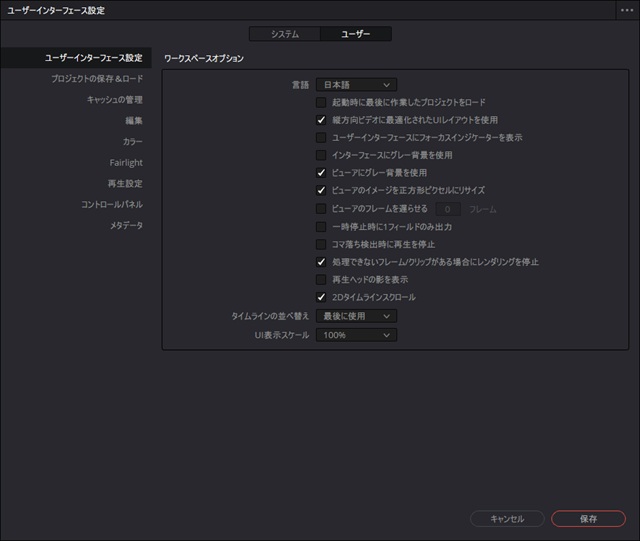Expand the UI表示スケール dropdown

[356, 335]
